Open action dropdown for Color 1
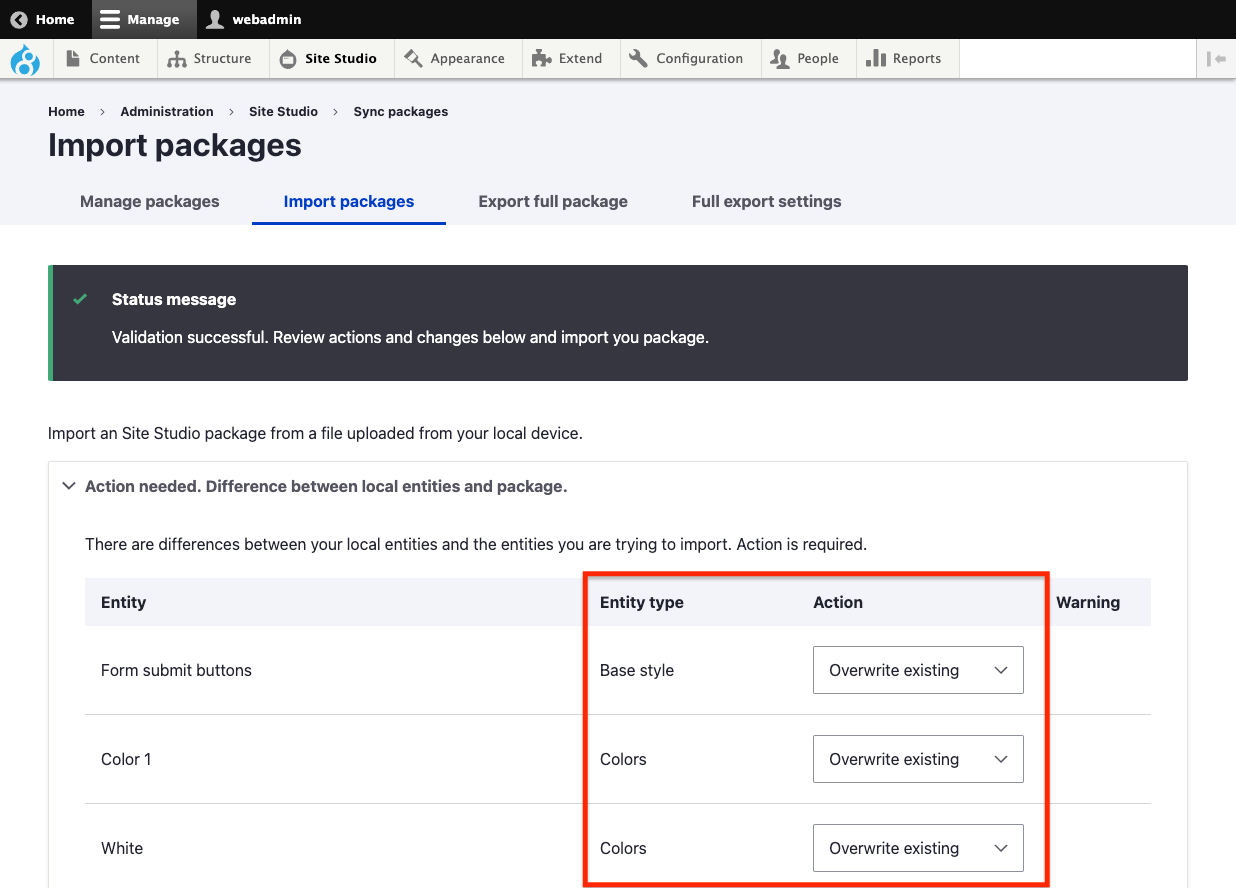The image size is (1236, 888). pos(918,759)
